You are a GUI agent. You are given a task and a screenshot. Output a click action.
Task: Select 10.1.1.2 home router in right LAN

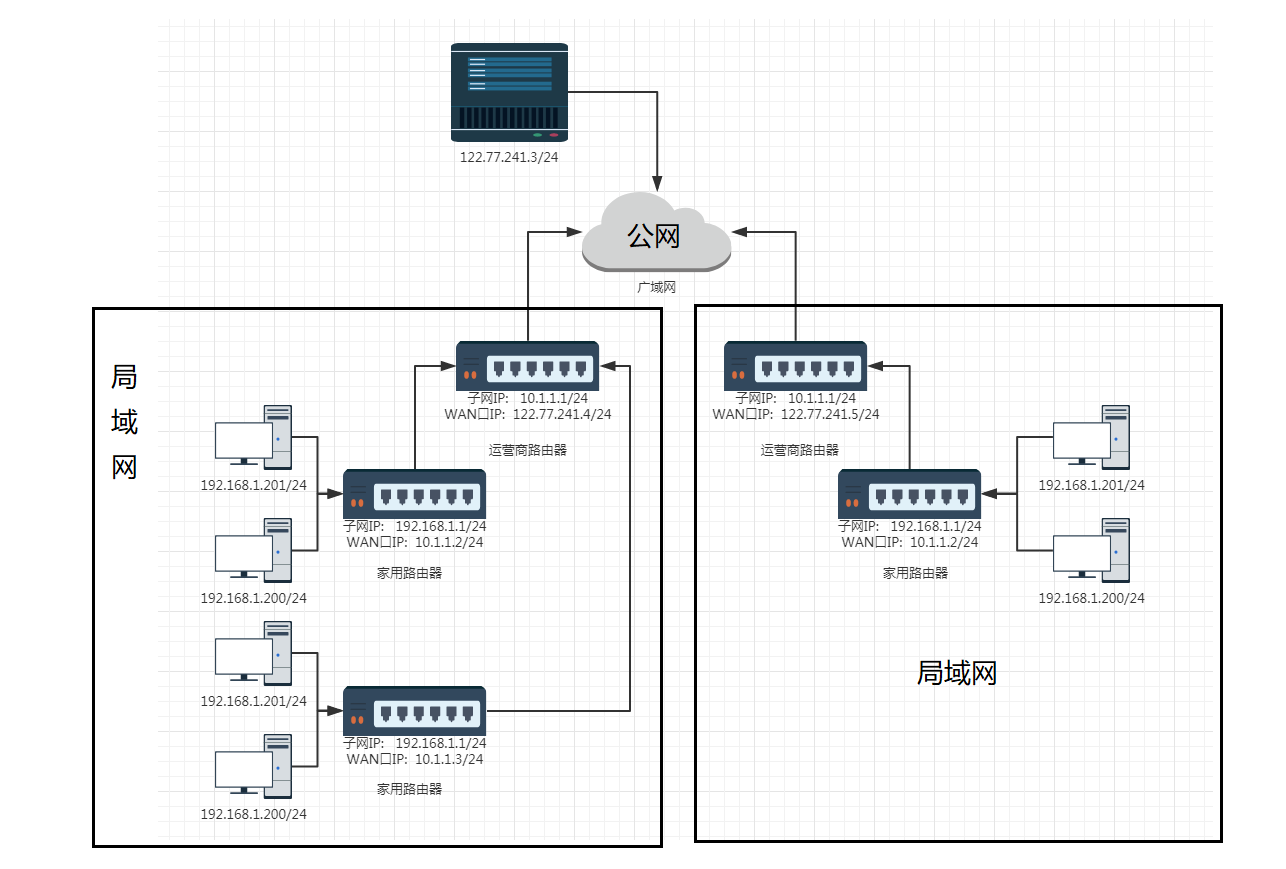pos(909,494)
